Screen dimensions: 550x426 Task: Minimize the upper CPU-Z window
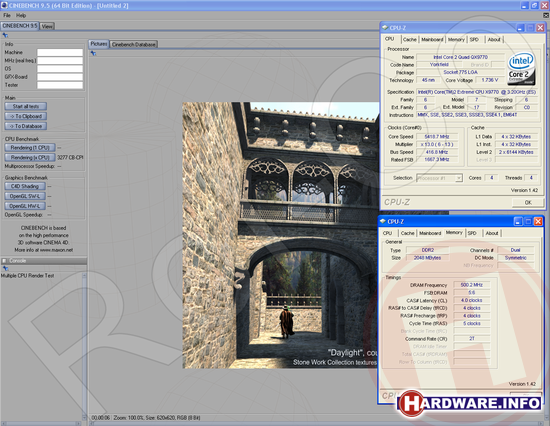click(521, 28)
